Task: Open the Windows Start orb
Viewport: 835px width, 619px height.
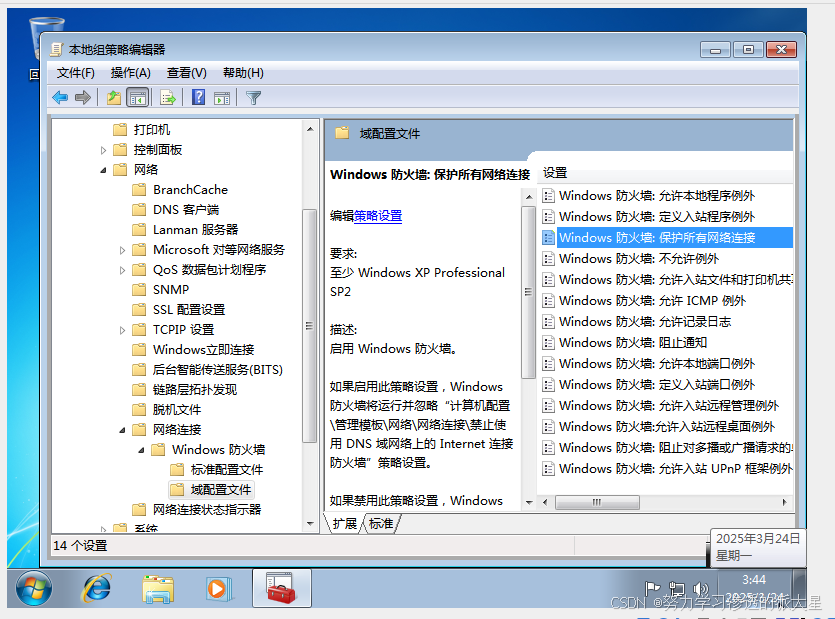Action: pyautogui.click(x=34, y=589)
